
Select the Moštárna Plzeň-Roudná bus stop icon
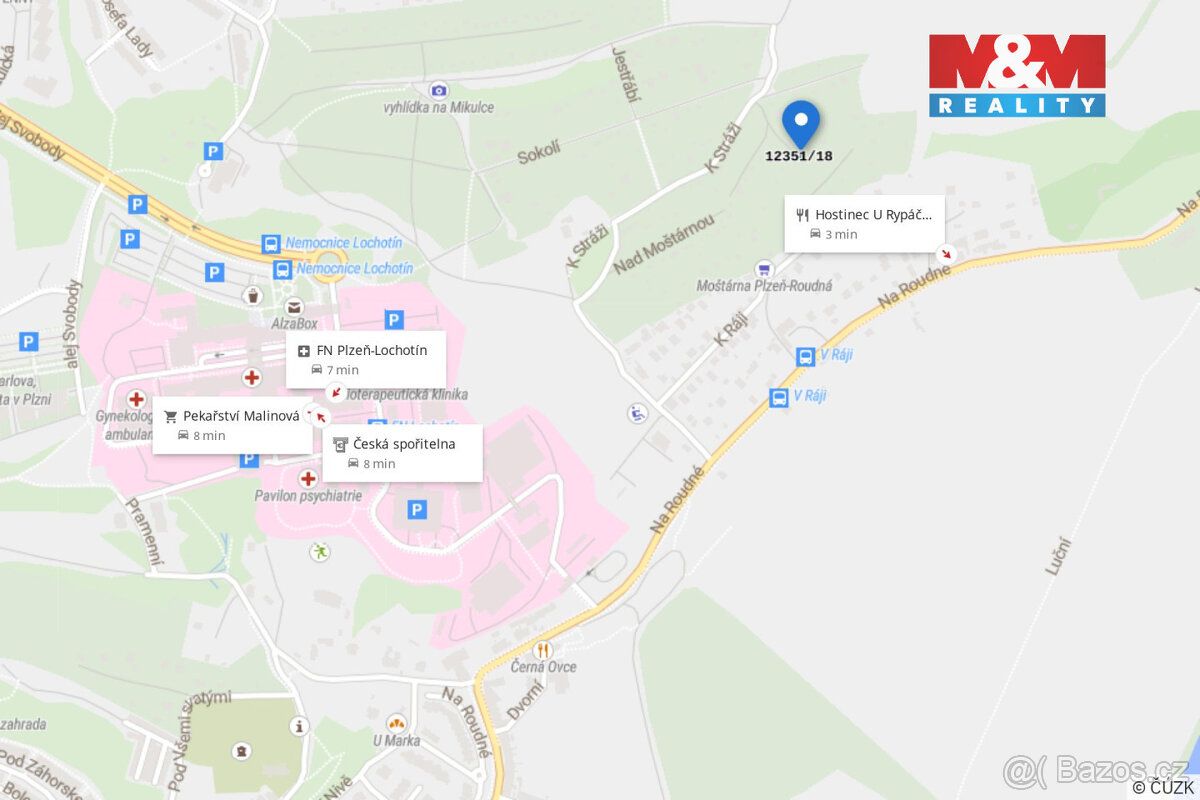click(x=765, y=268)
